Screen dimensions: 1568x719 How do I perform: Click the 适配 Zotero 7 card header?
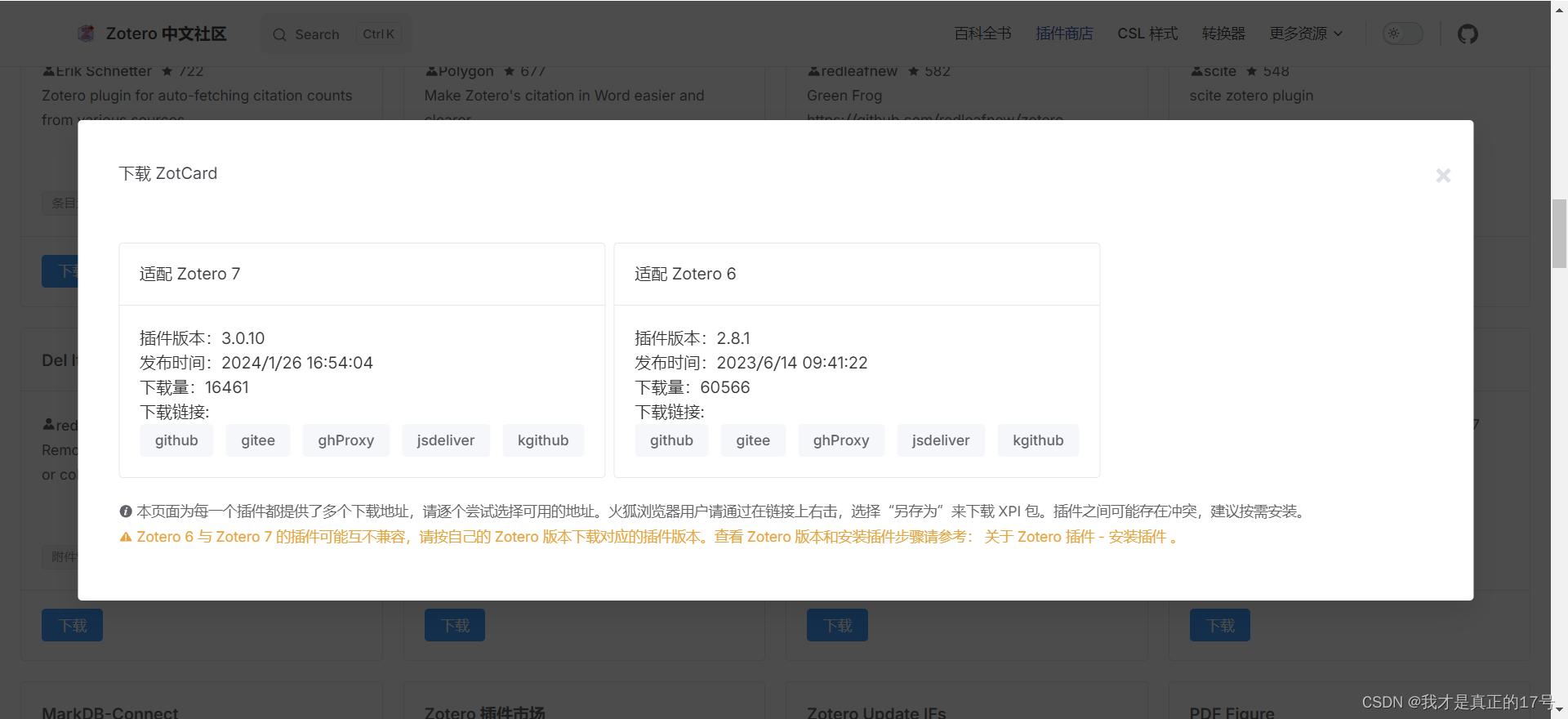coord(362,275)
